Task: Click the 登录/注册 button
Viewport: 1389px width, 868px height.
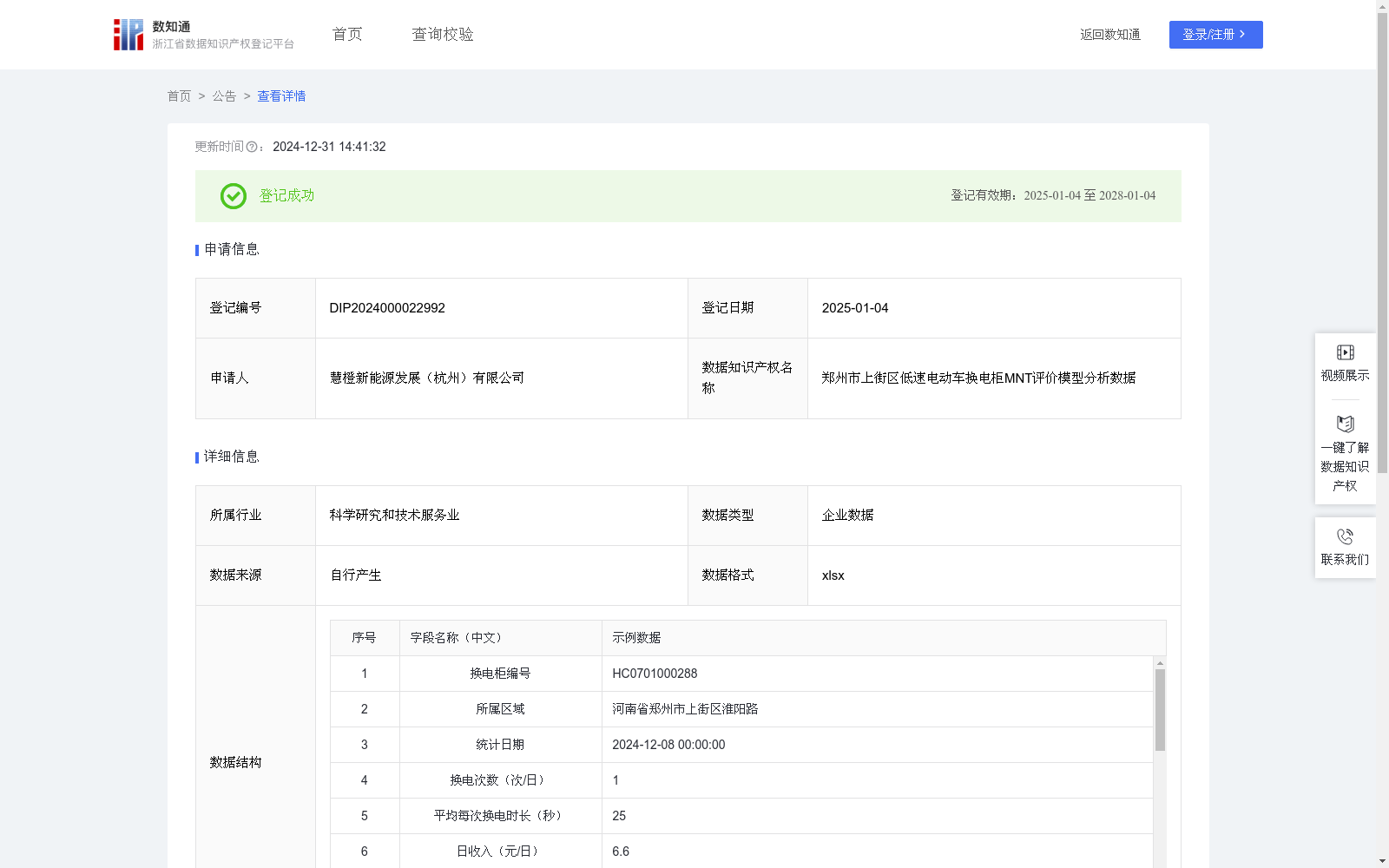Action: pyautogui.click(x=1215, y=35)
